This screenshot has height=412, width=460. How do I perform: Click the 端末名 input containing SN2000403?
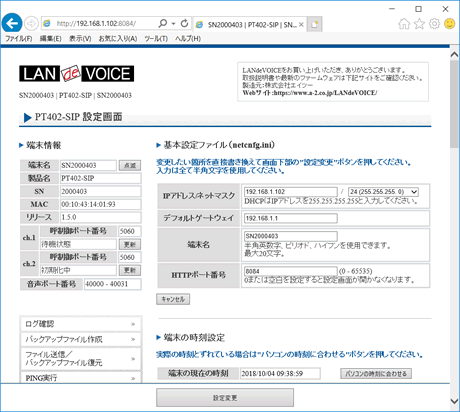291,236
